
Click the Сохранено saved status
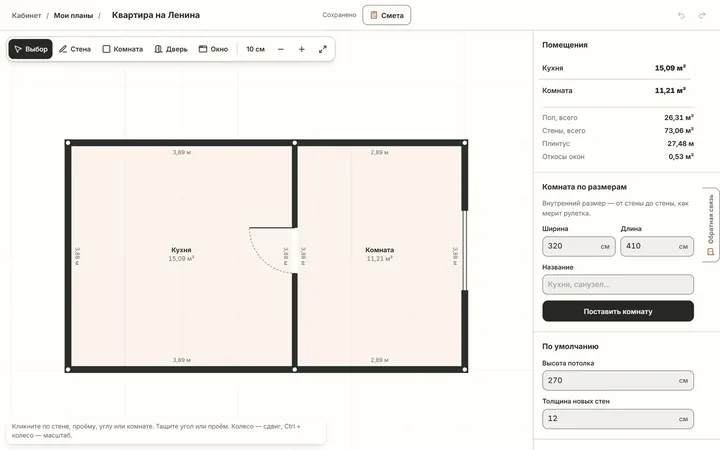[x=339, y=15]
